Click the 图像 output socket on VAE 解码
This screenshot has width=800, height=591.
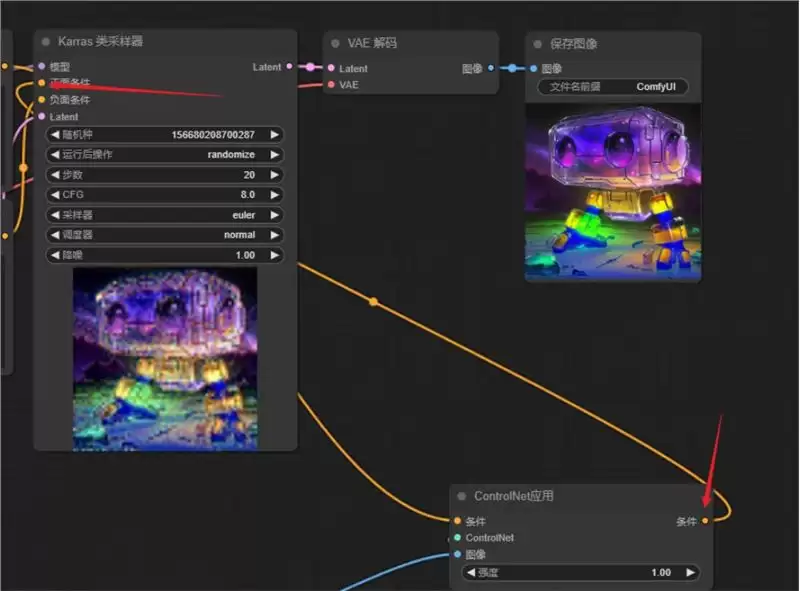(491, 68)
